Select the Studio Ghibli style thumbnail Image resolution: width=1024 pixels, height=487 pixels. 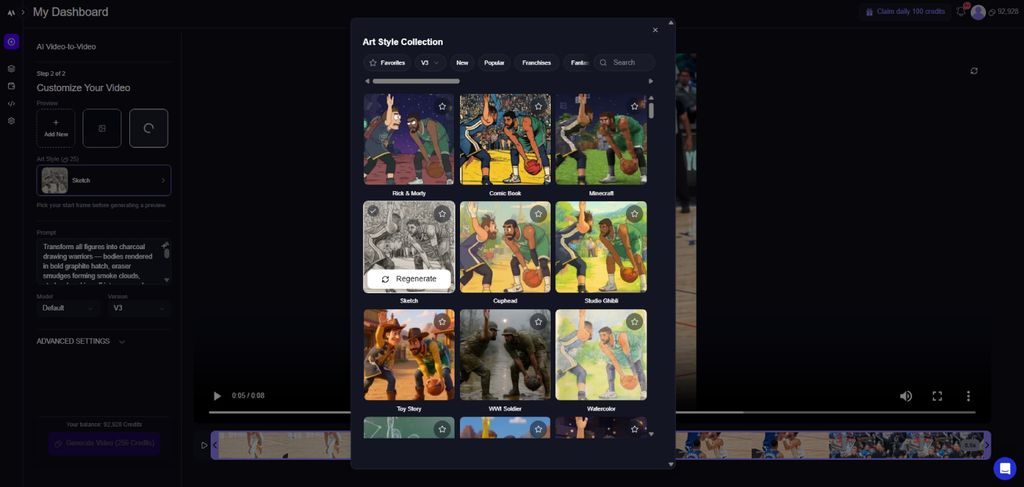[601, 247]
